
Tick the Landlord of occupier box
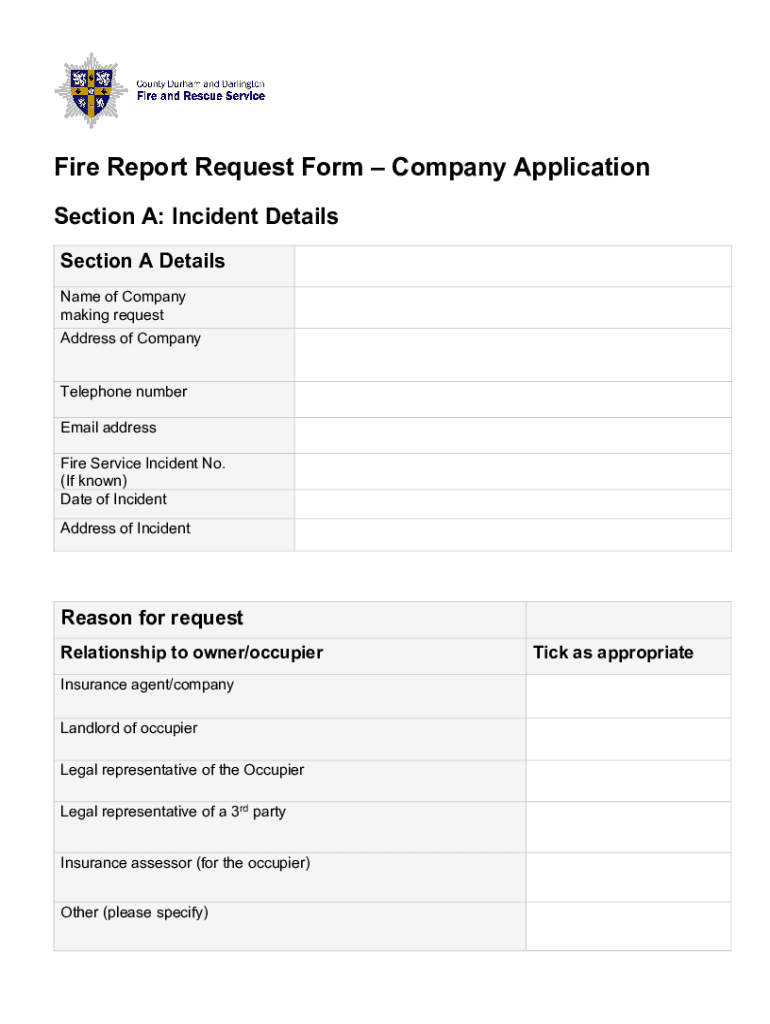(x=628, y=739)
